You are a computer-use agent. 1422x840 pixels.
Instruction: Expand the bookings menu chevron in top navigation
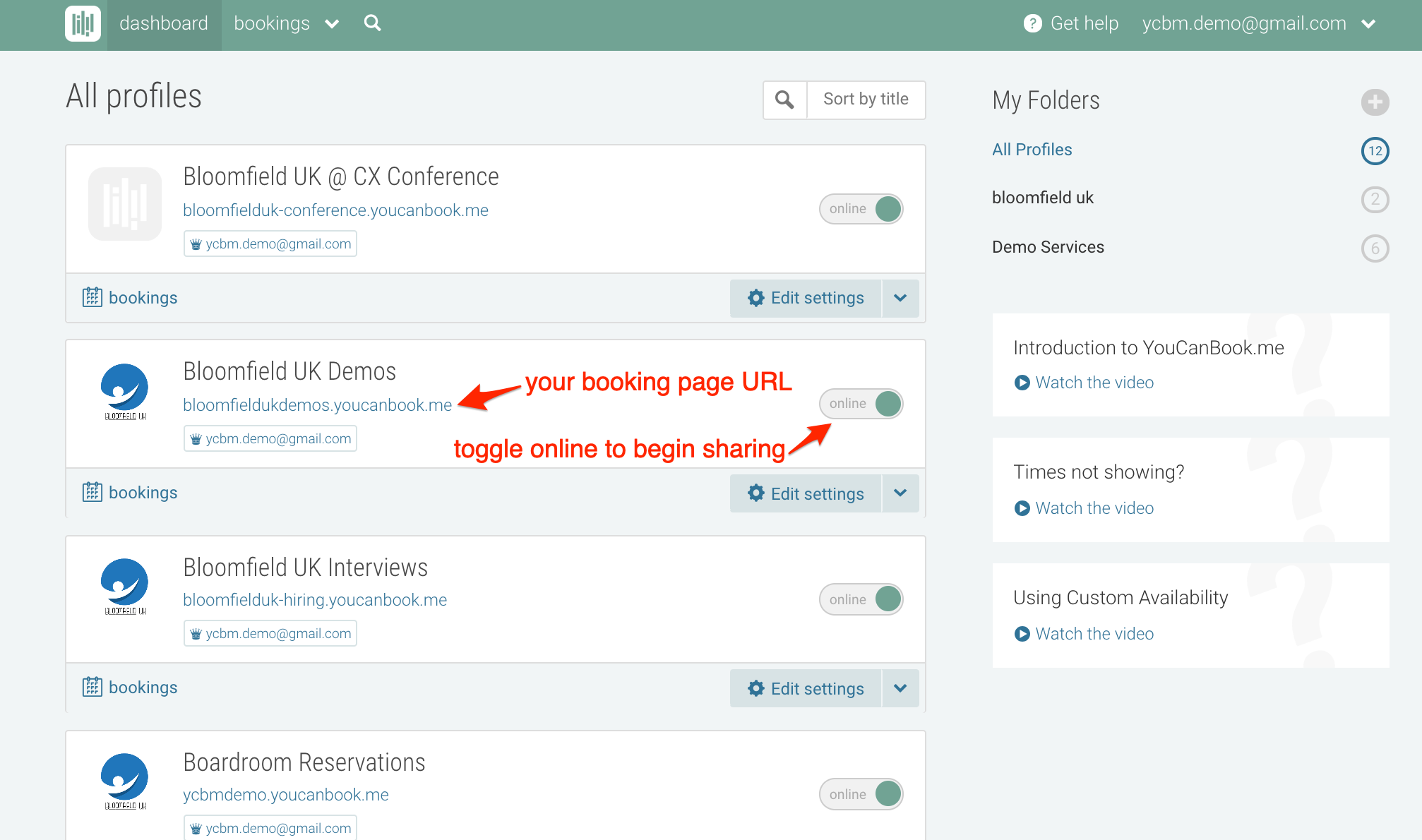click(332, 25)
